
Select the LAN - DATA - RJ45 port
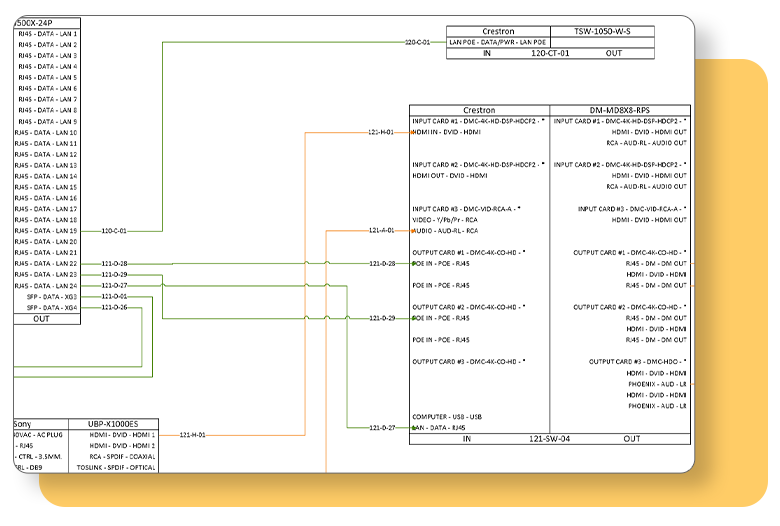pos(438,428)
